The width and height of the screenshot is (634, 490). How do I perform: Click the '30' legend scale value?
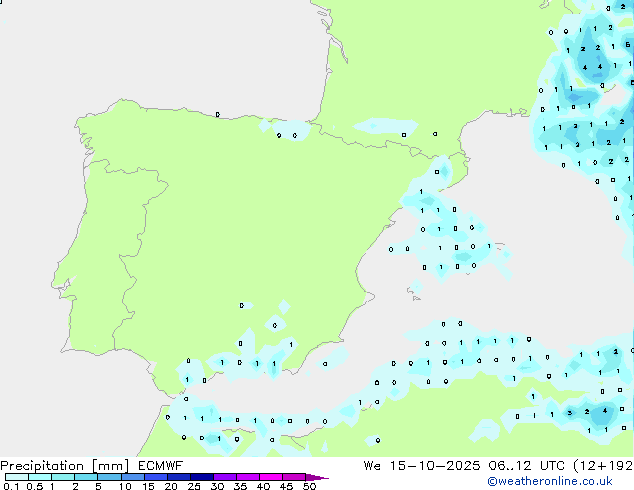pos(217,486)
